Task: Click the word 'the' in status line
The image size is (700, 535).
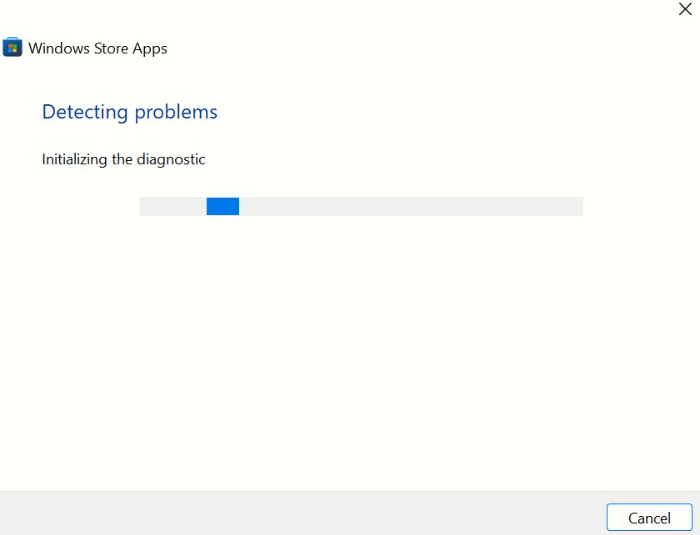Action: pos(122,159)
